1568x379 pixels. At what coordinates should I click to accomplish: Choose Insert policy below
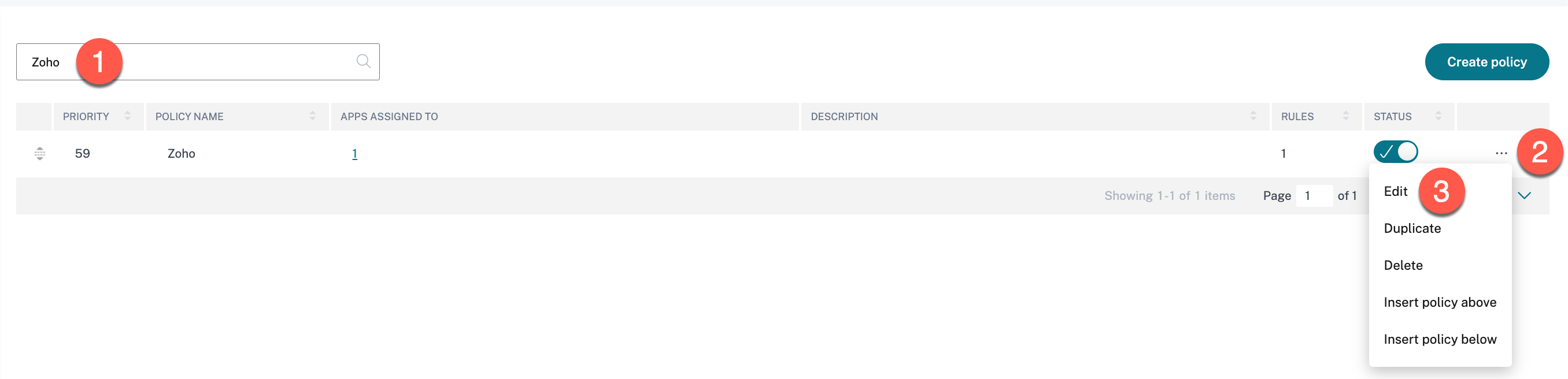coord(1440,340)
